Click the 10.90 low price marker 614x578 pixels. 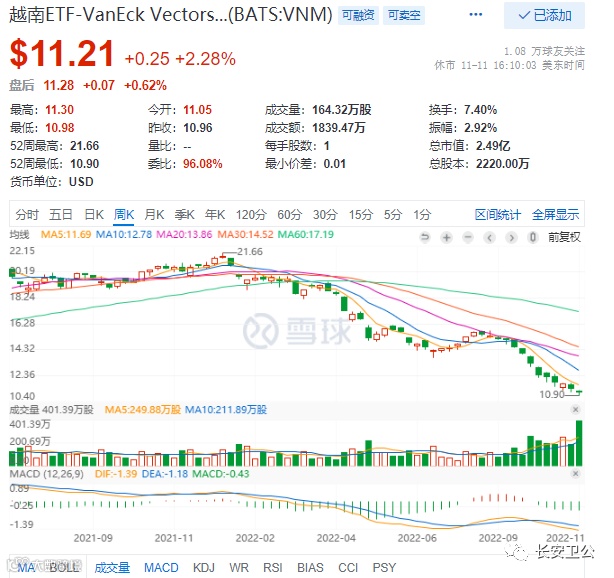click(x=552, y=394)
